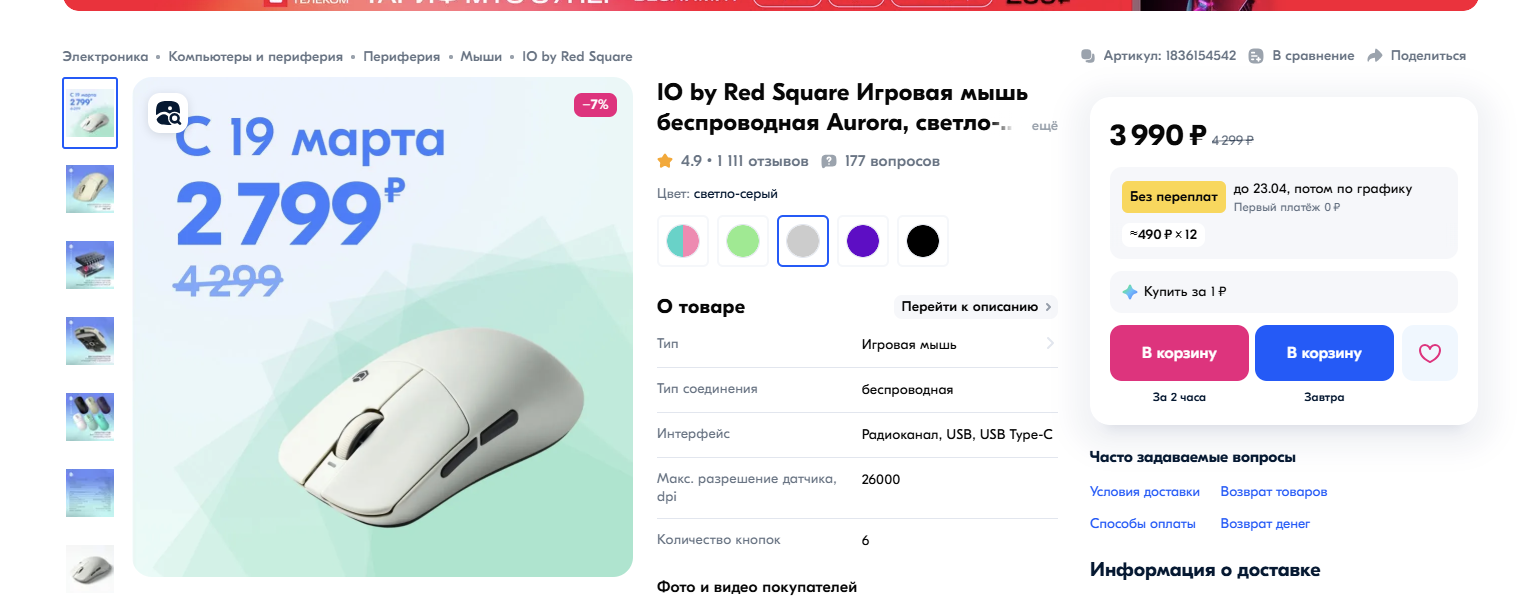1523x596 pixels.
Task: Copy the article number via Артикул icon
Action: (1089, 56)
